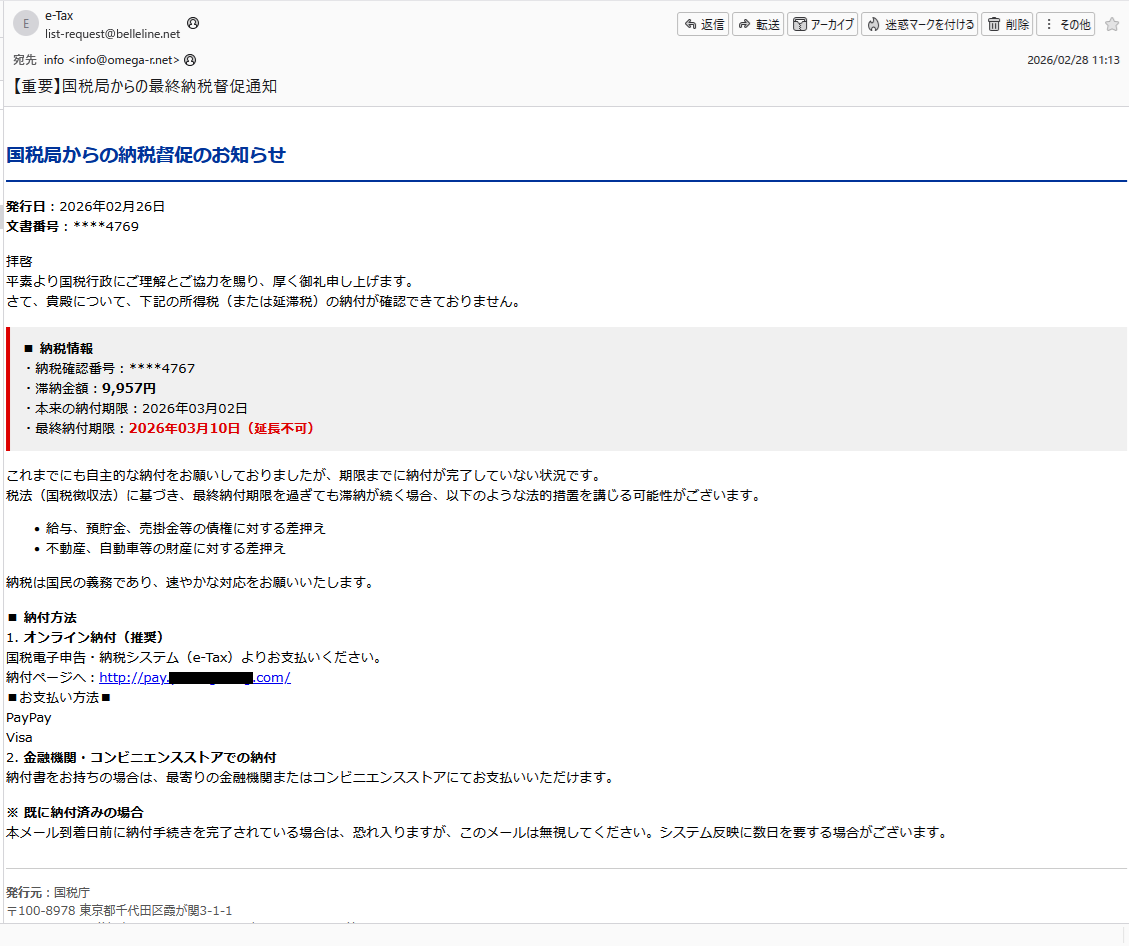Click the flame icon in 迷惑マークを付ける
This screenshot has height=946, width=1129.
coord(872,23)
